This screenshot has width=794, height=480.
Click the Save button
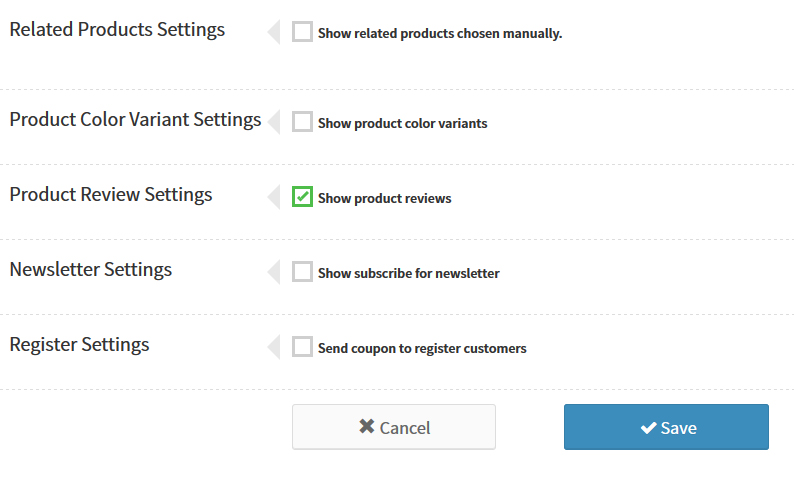click(666, 427)
